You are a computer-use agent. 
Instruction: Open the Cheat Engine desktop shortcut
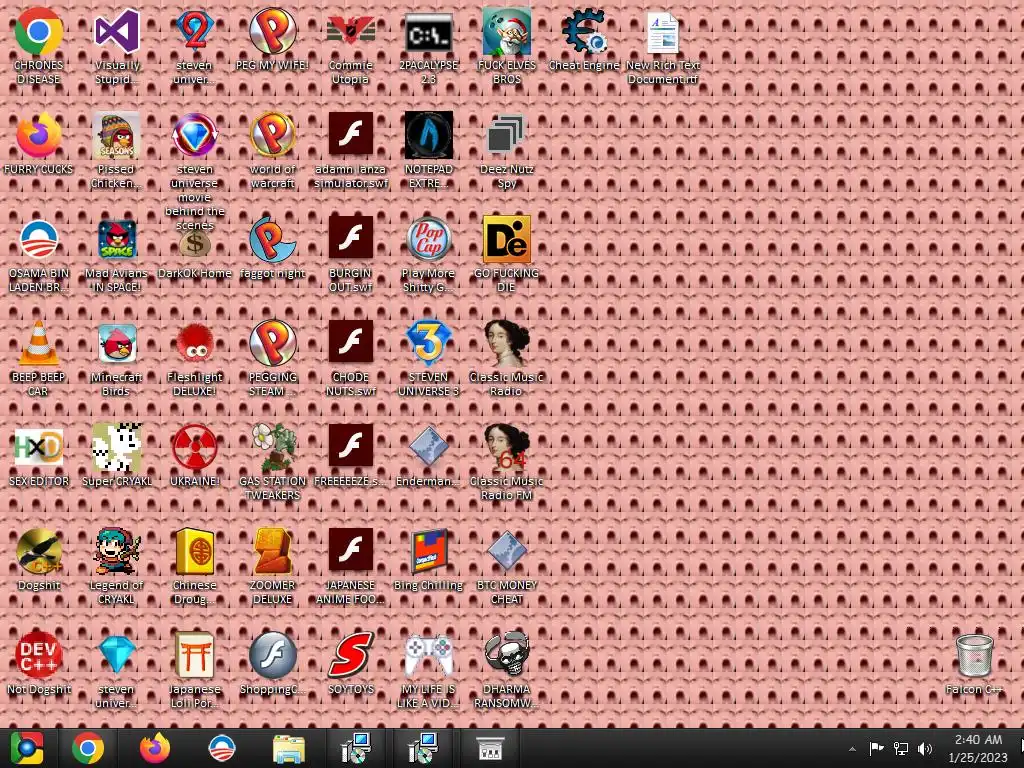[x=584, y=40]
